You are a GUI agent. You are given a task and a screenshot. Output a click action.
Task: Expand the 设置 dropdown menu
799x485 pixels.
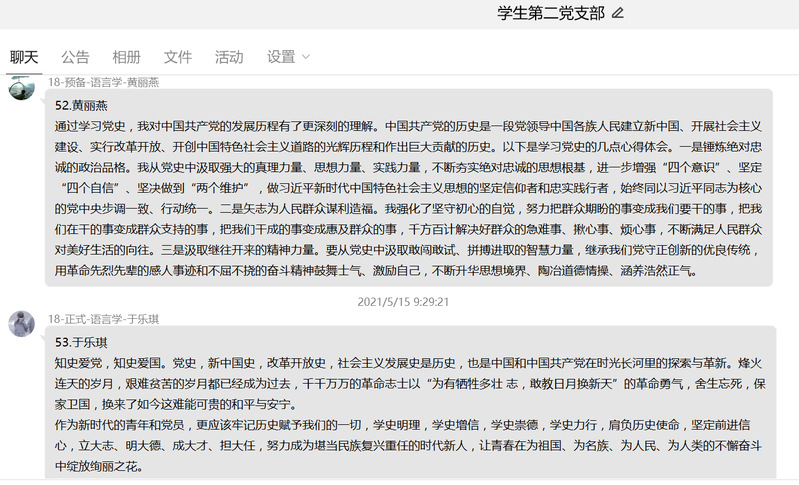[288, 57]
